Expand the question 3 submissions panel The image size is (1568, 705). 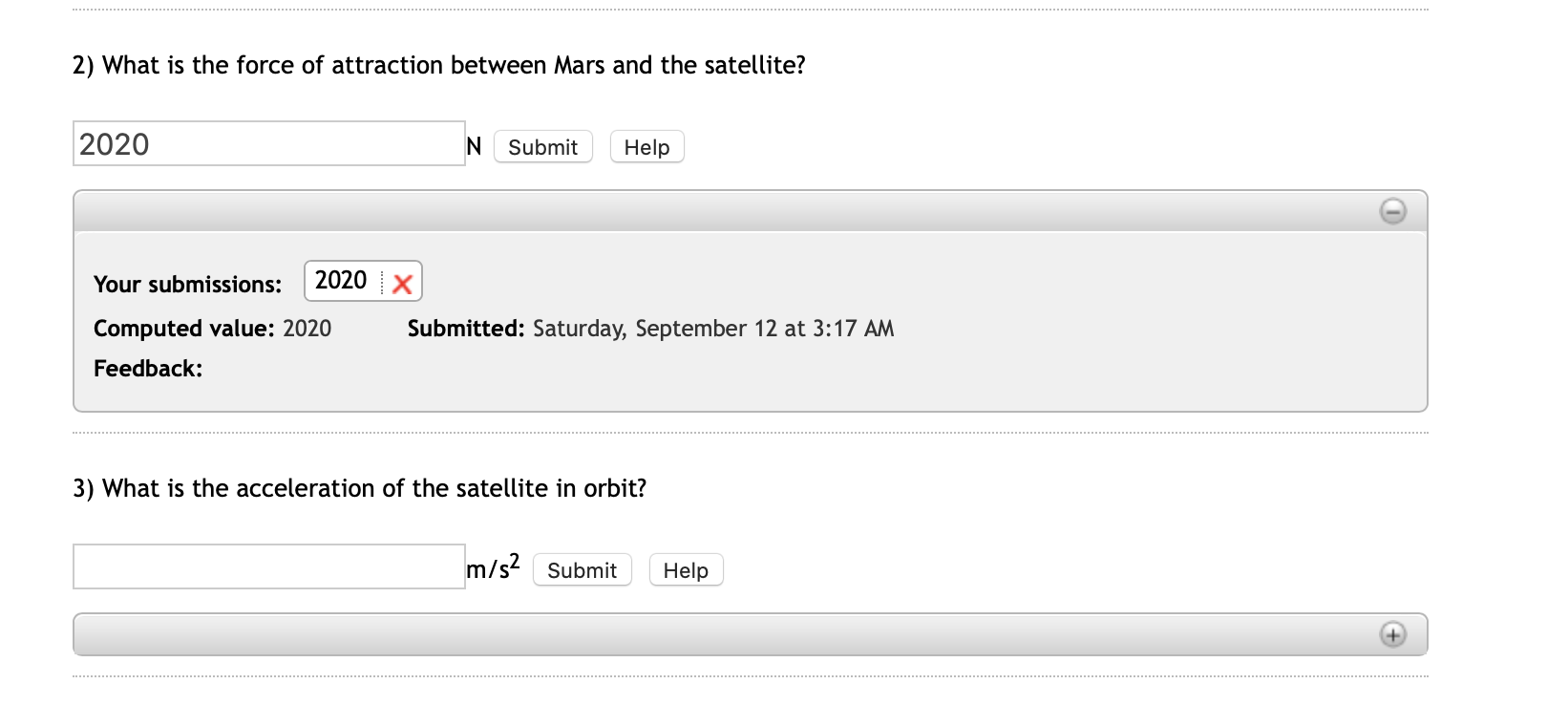pos(1392,634)
